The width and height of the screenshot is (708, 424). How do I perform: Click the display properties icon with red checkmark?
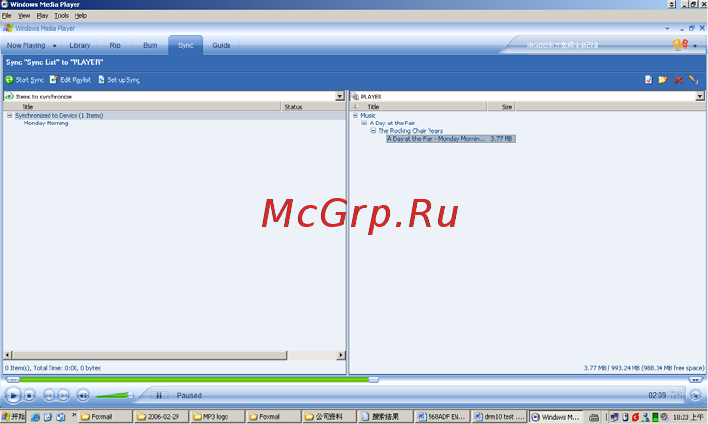click(648, 80)
